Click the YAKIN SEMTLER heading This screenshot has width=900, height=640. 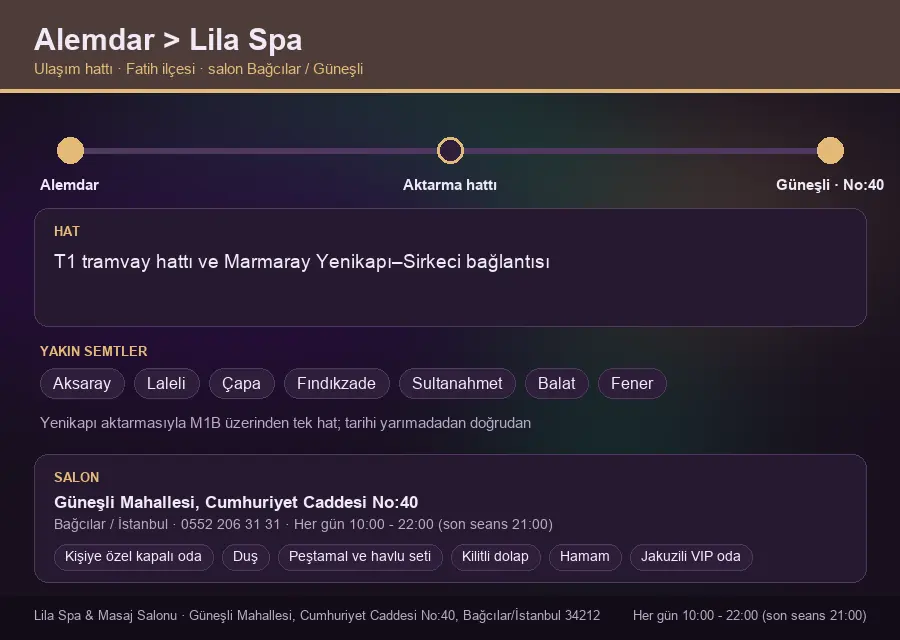(94, 351)
